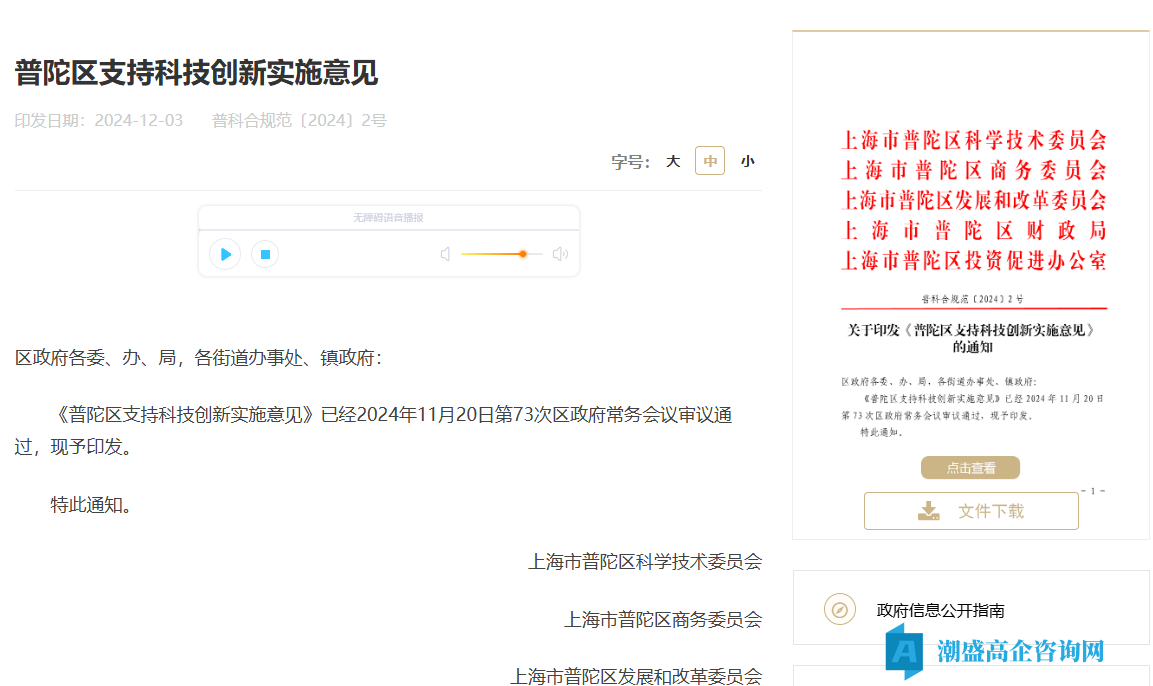Screen dimensions: 1153x686
Task: Set font size to 大 (large)
Action: point(673,161)
